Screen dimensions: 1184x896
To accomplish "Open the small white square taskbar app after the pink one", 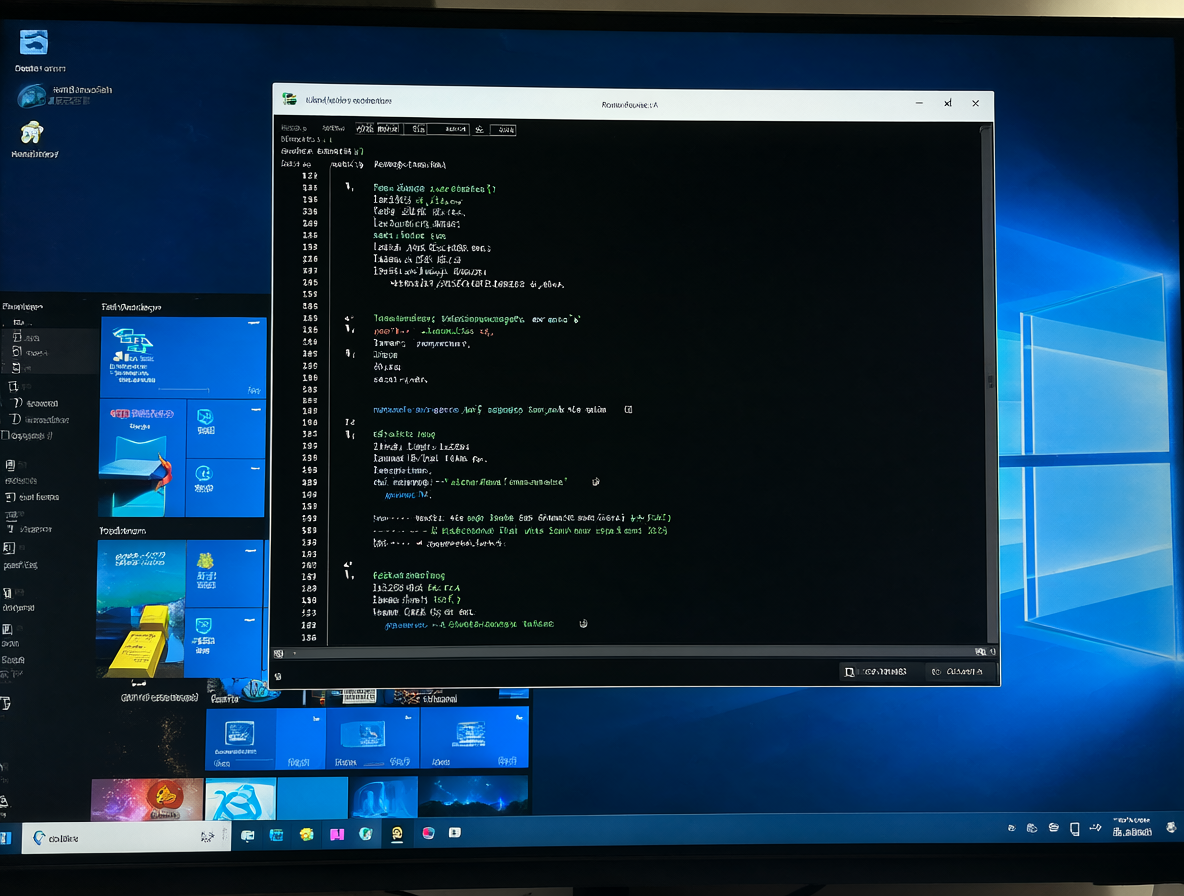I will 455,833.
